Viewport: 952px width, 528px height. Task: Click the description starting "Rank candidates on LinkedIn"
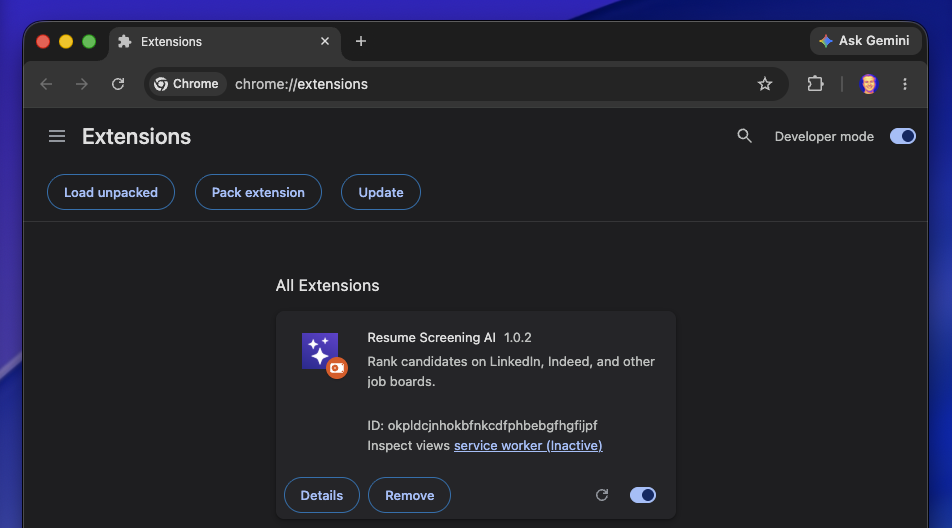click(x=511, y=371)
